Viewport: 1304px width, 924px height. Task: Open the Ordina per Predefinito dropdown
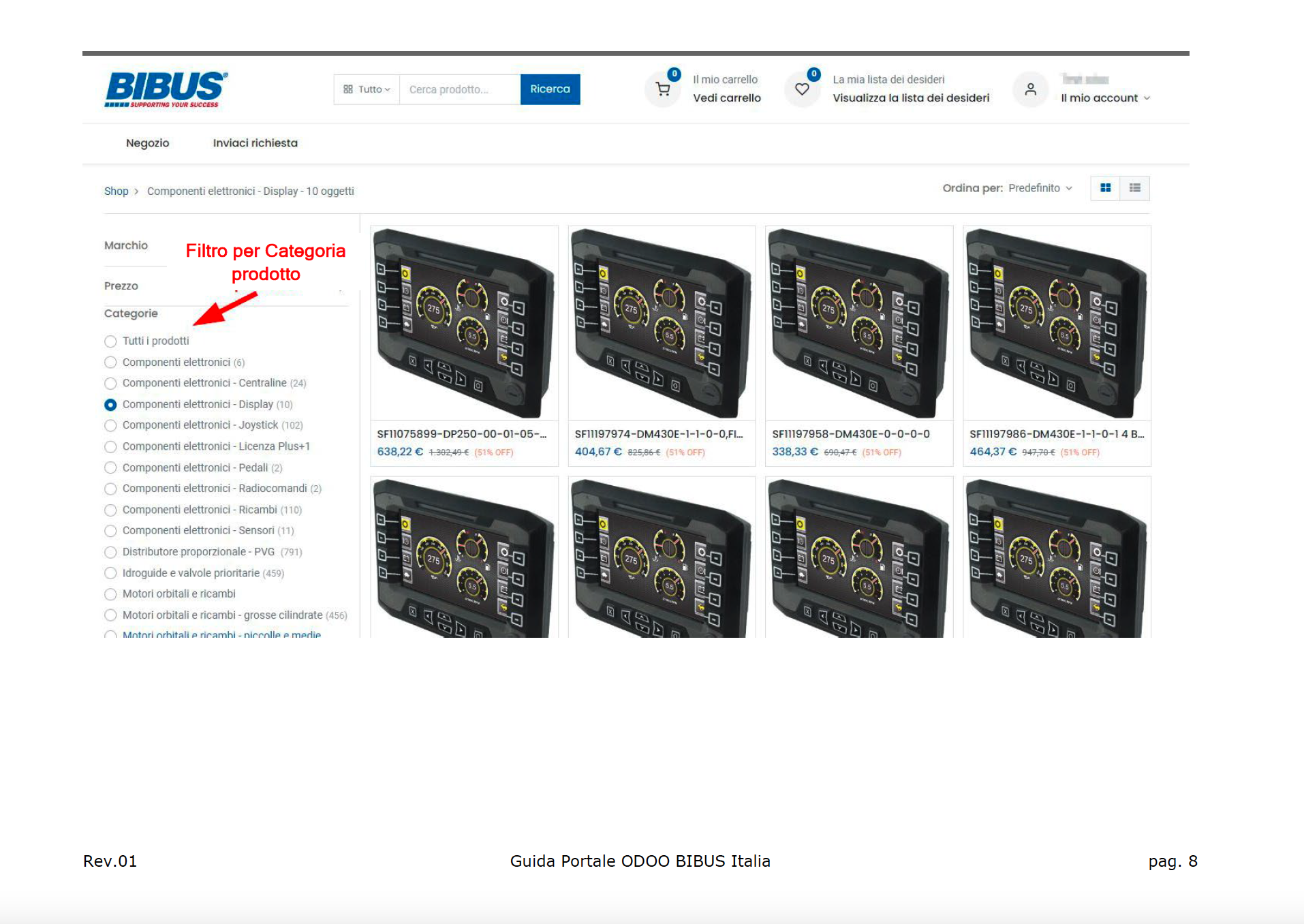click(1040, 188)
